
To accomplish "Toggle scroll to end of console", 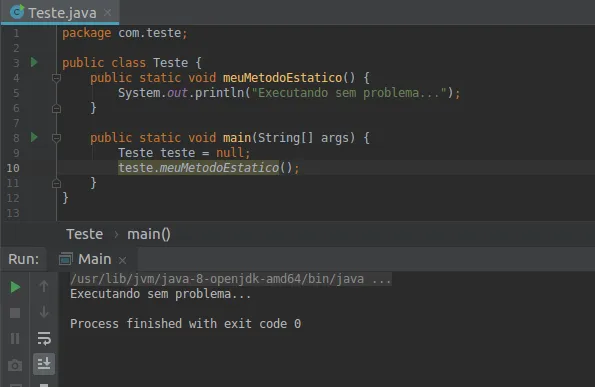I will [x=44, y=364].
